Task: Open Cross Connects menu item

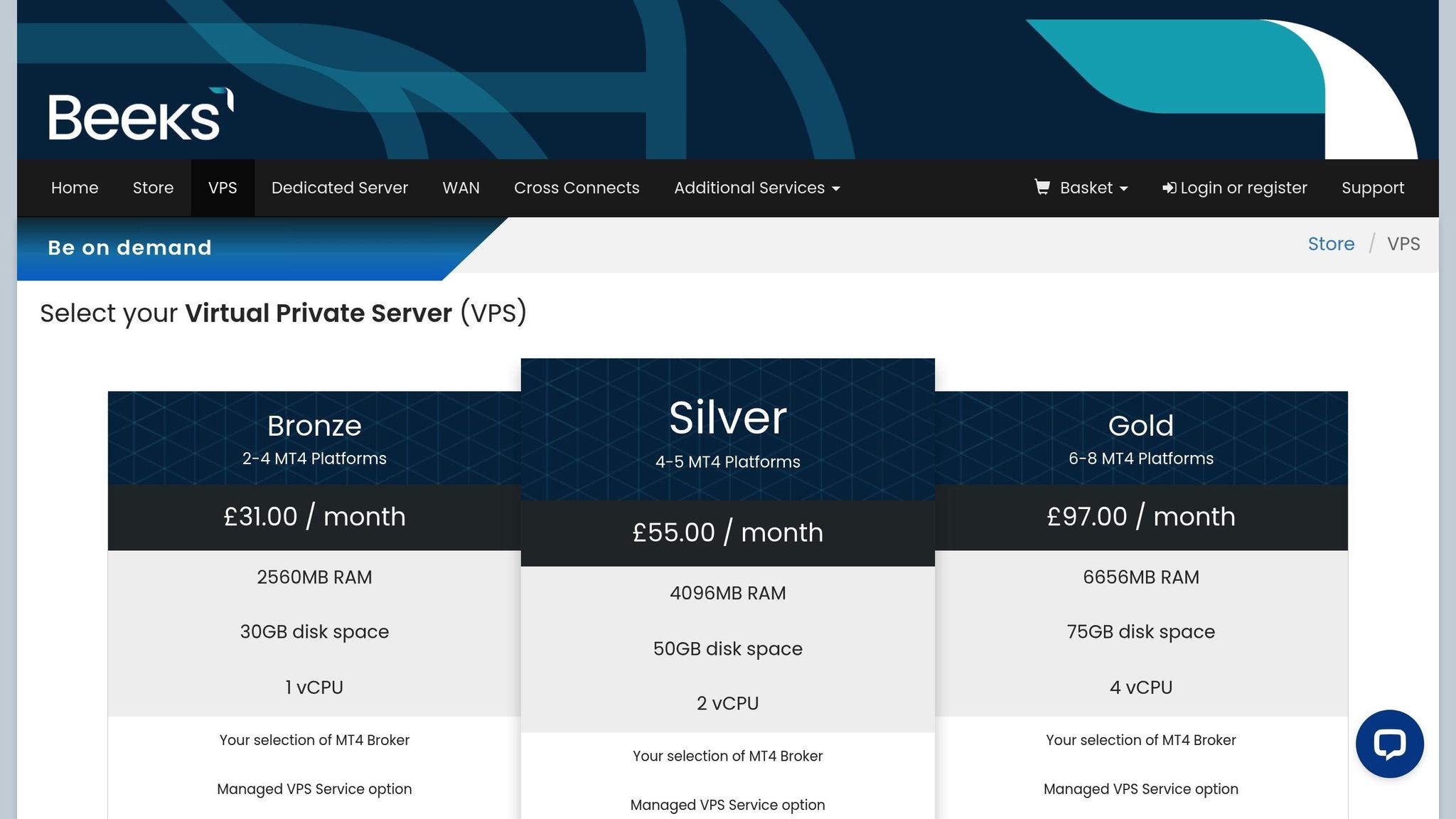Action: 577,188
